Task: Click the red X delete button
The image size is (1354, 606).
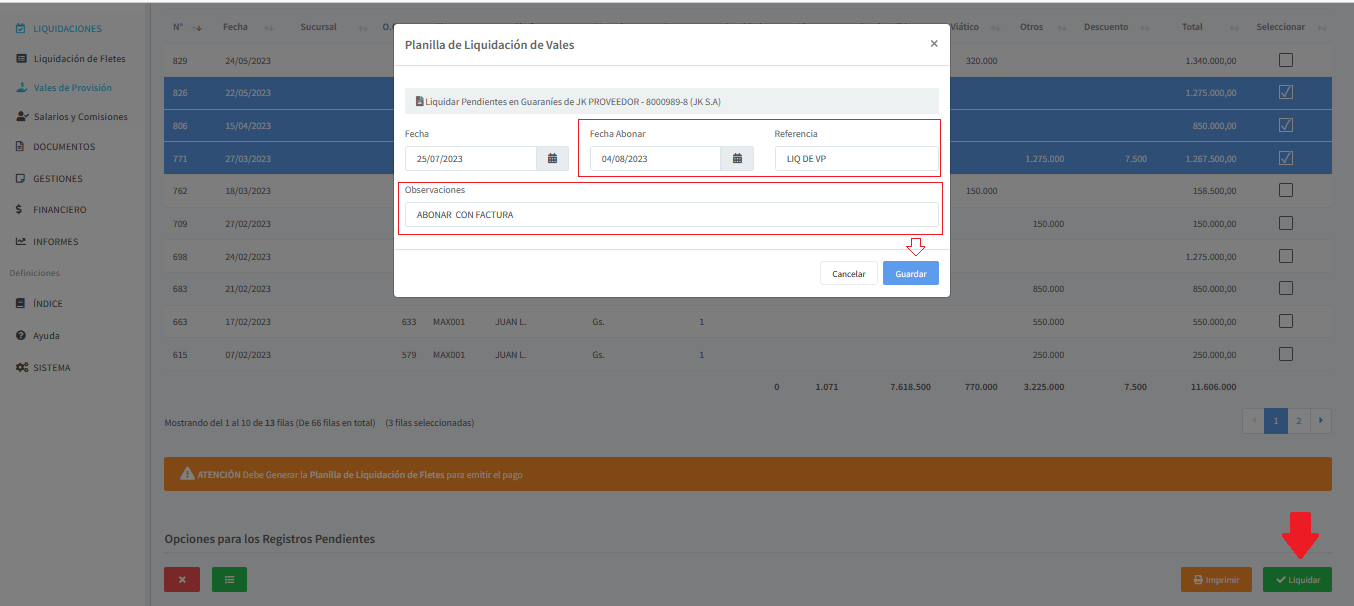Action: (182, 579)
